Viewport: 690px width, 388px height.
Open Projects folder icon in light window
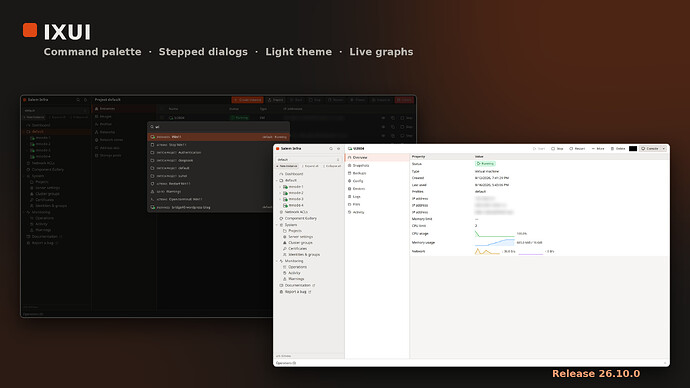285,231
